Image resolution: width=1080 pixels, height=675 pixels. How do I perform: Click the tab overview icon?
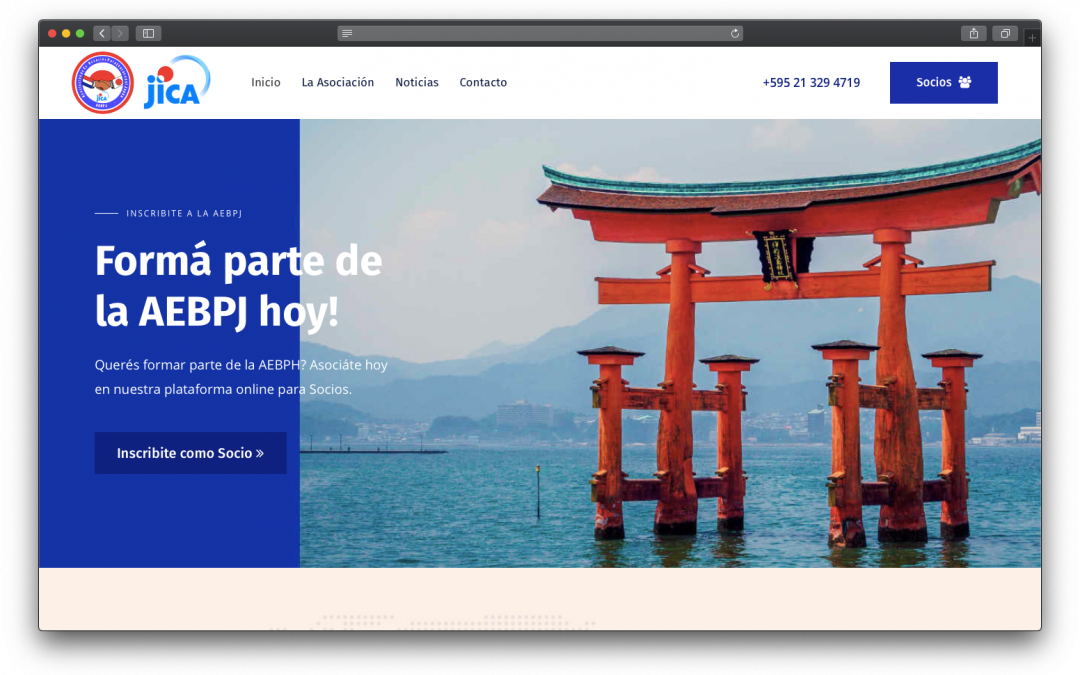click(x=1004, y=33)
